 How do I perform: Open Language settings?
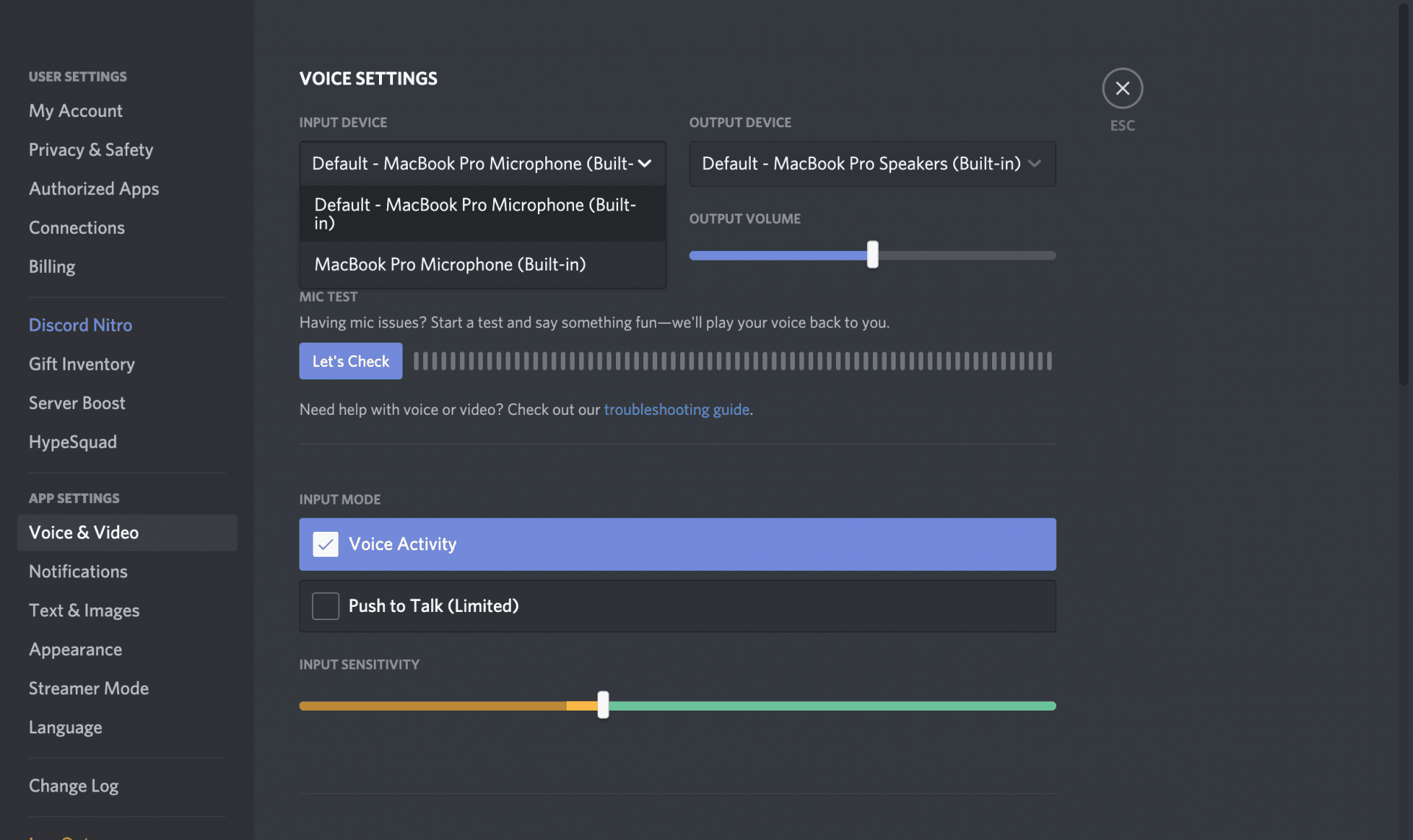point(65,727)
